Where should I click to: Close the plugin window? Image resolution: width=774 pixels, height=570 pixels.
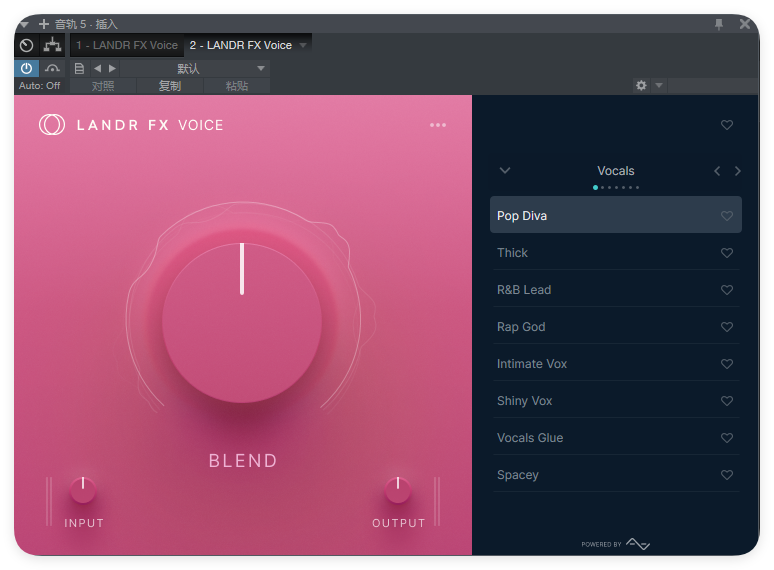click(x=745, y=24)
